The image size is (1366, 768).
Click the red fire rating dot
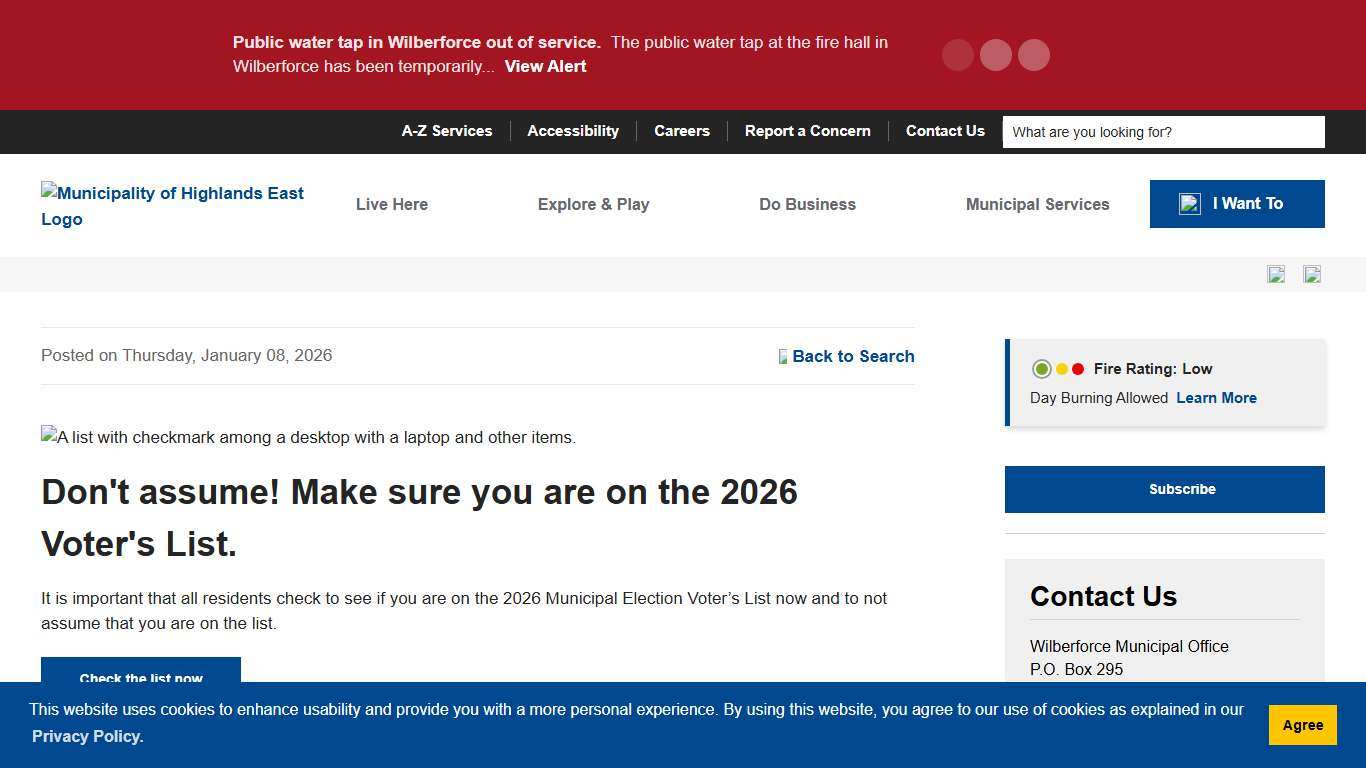[1077, 368]
